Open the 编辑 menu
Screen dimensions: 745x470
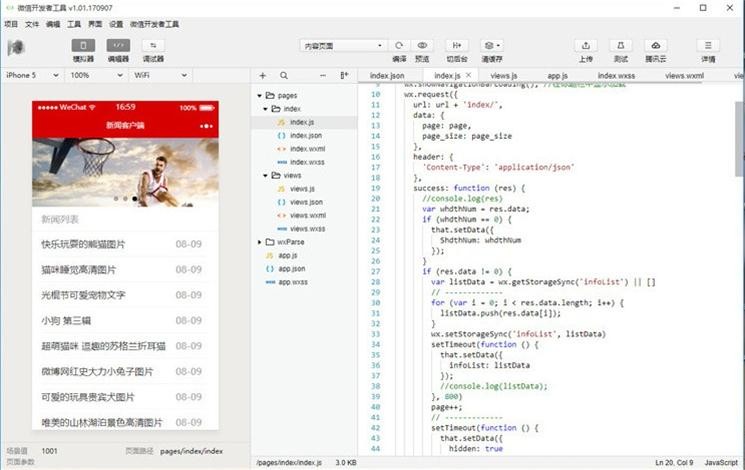coord(53,24)
